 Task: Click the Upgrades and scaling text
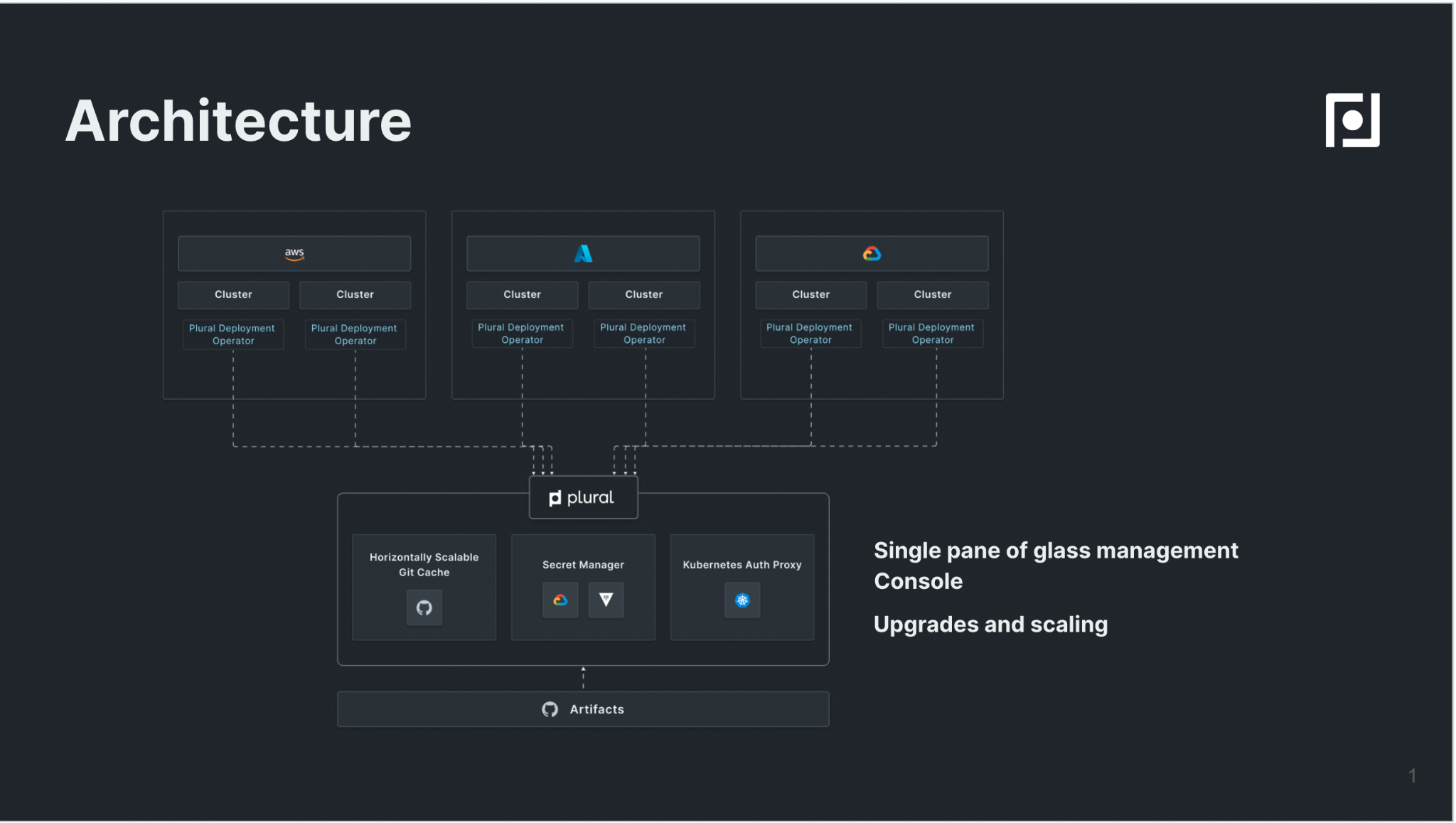[x=990, y=625]
